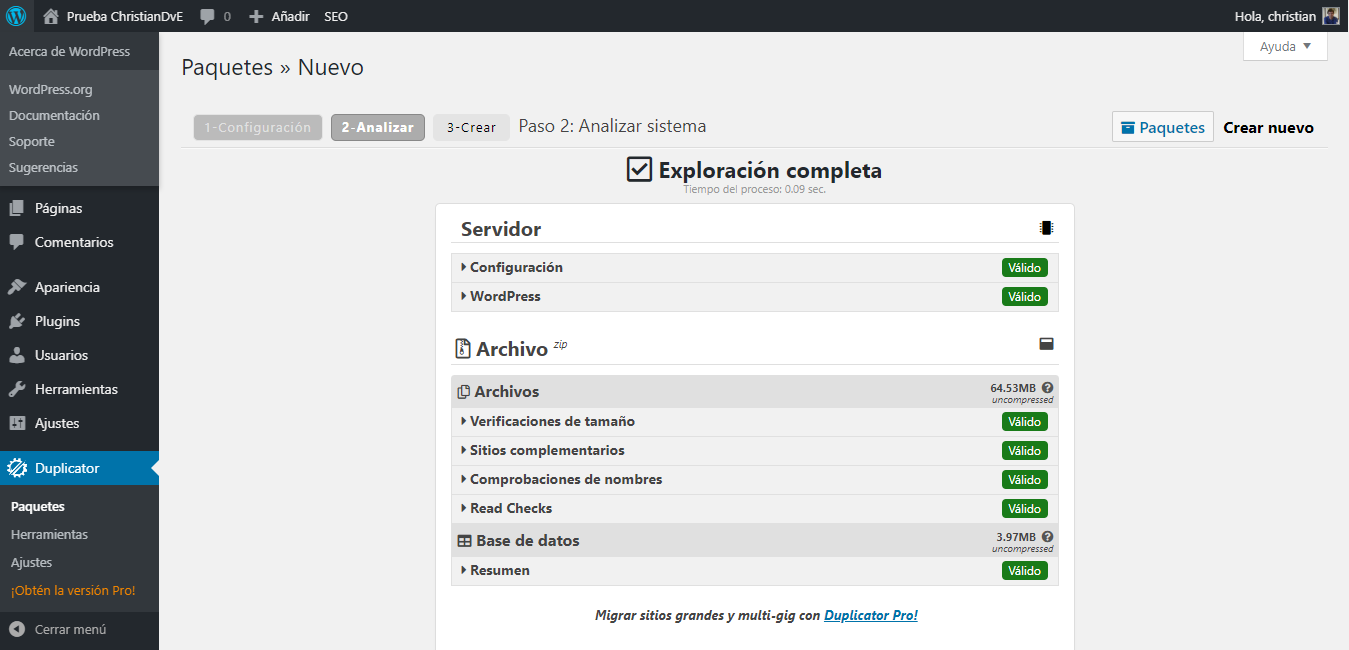Screen dimensions: 1349x650
Task: Open the Sugerencias link
Action: click(x=43, y=168)
